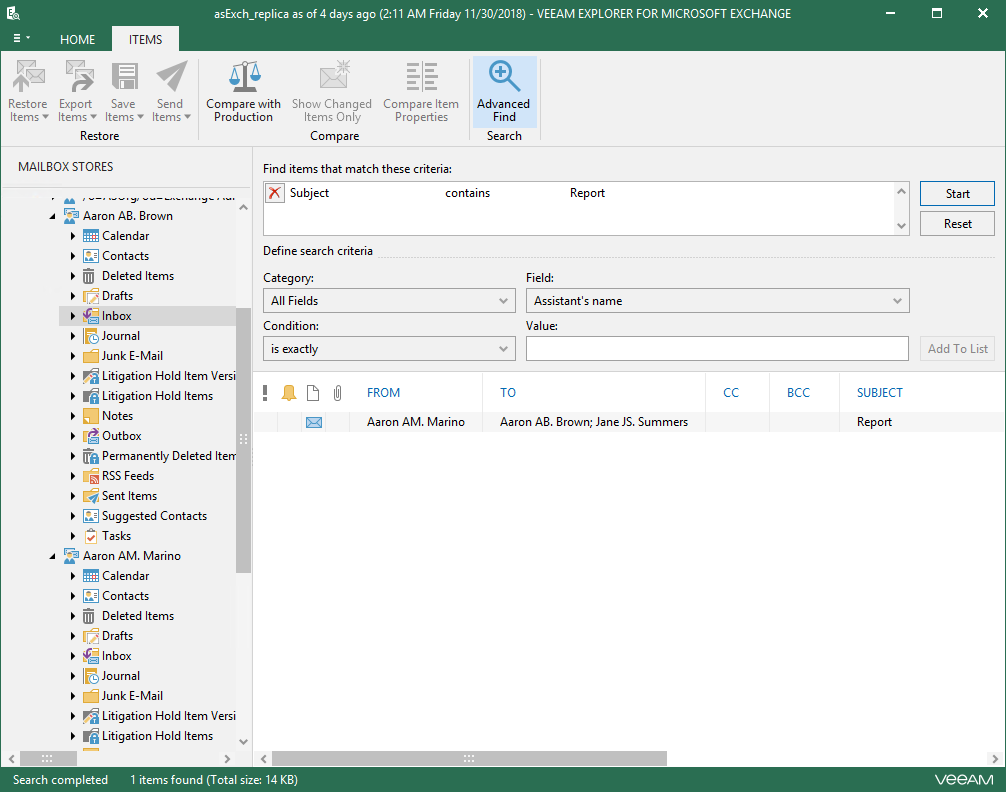The height and width of the screenshot is (792, 1006).
Task: Click the Send Items ribbon icon
Action: [x=171, y=76]
